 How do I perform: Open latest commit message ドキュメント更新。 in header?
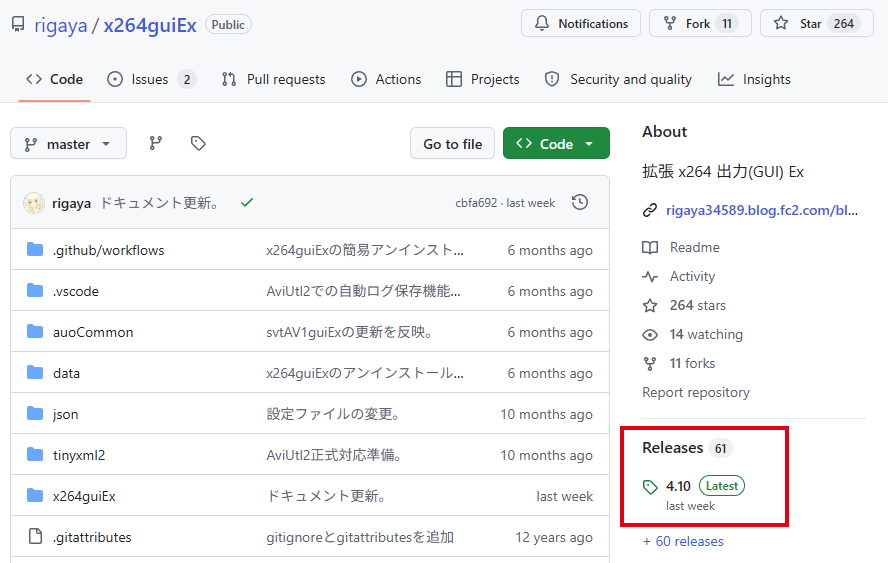pos(160,203)
